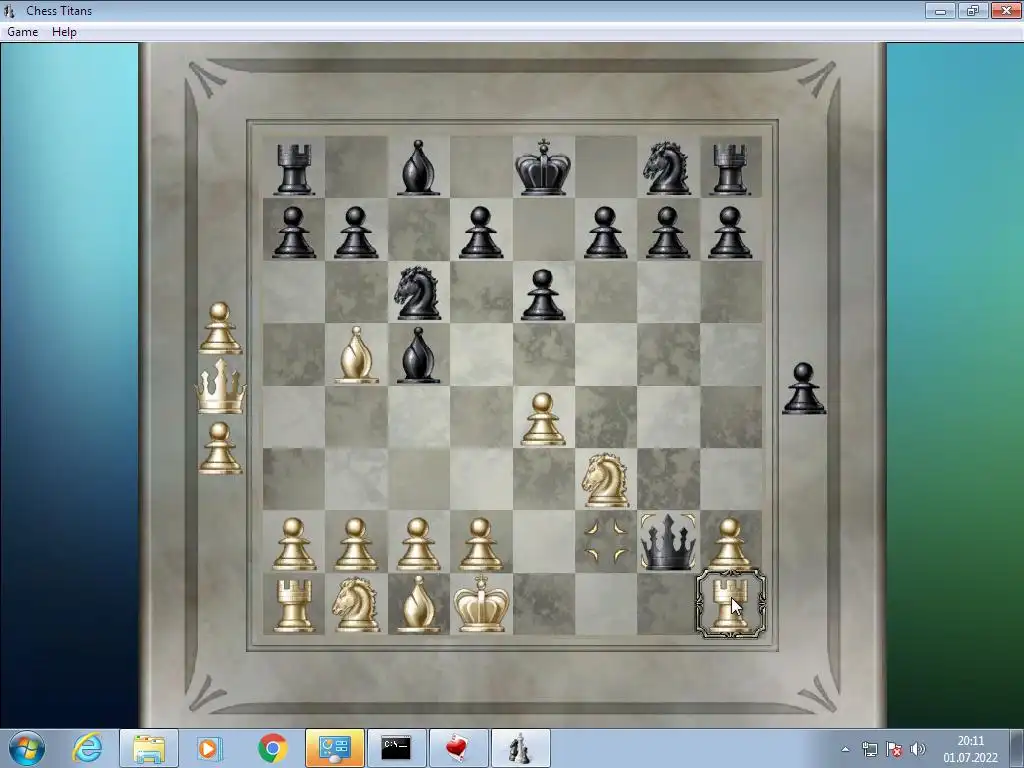Click the black pawn on f7
The width and height of the screenshot is (1024, 768).
click(605, 232)
